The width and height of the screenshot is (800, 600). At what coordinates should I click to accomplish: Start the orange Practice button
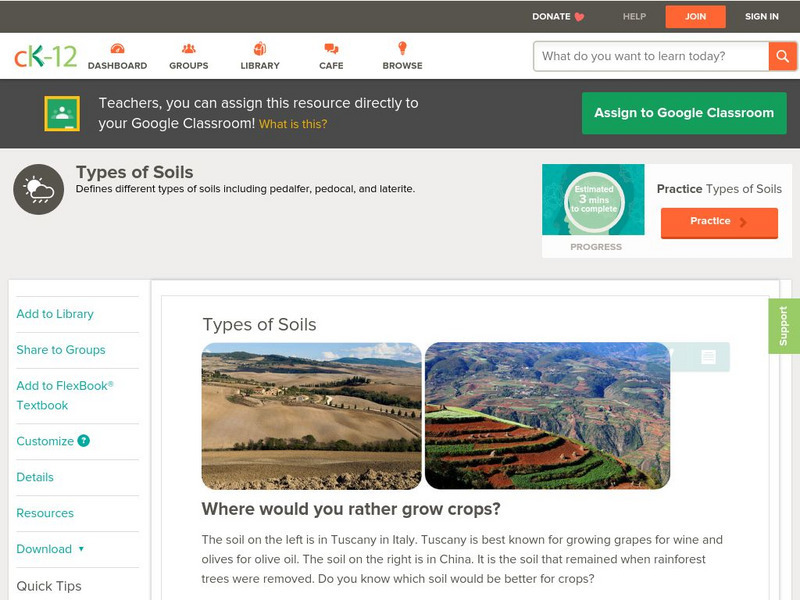pos(718,222)
